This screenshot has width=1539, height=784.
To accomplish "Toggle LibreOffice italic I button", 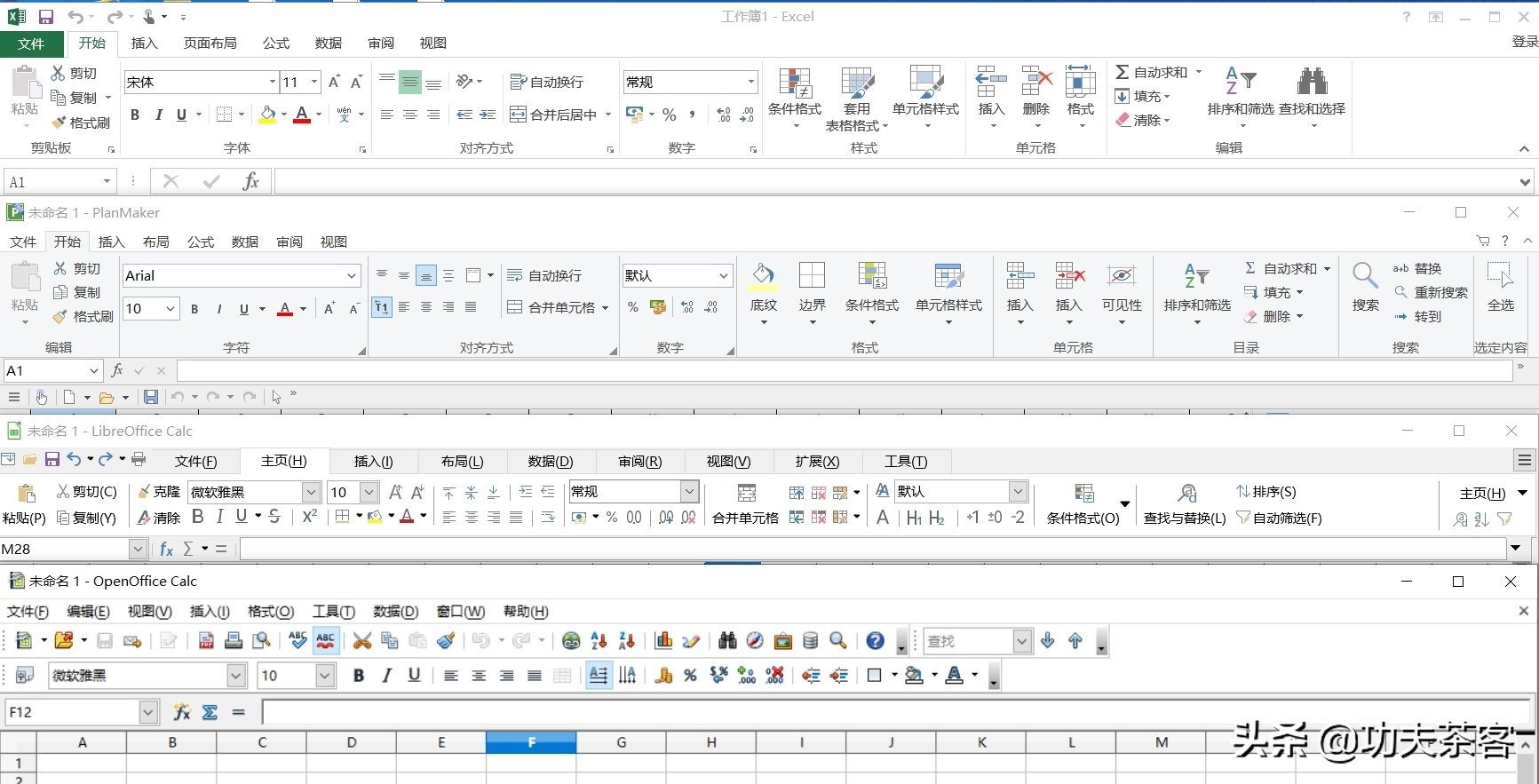I will pos(219,516).
